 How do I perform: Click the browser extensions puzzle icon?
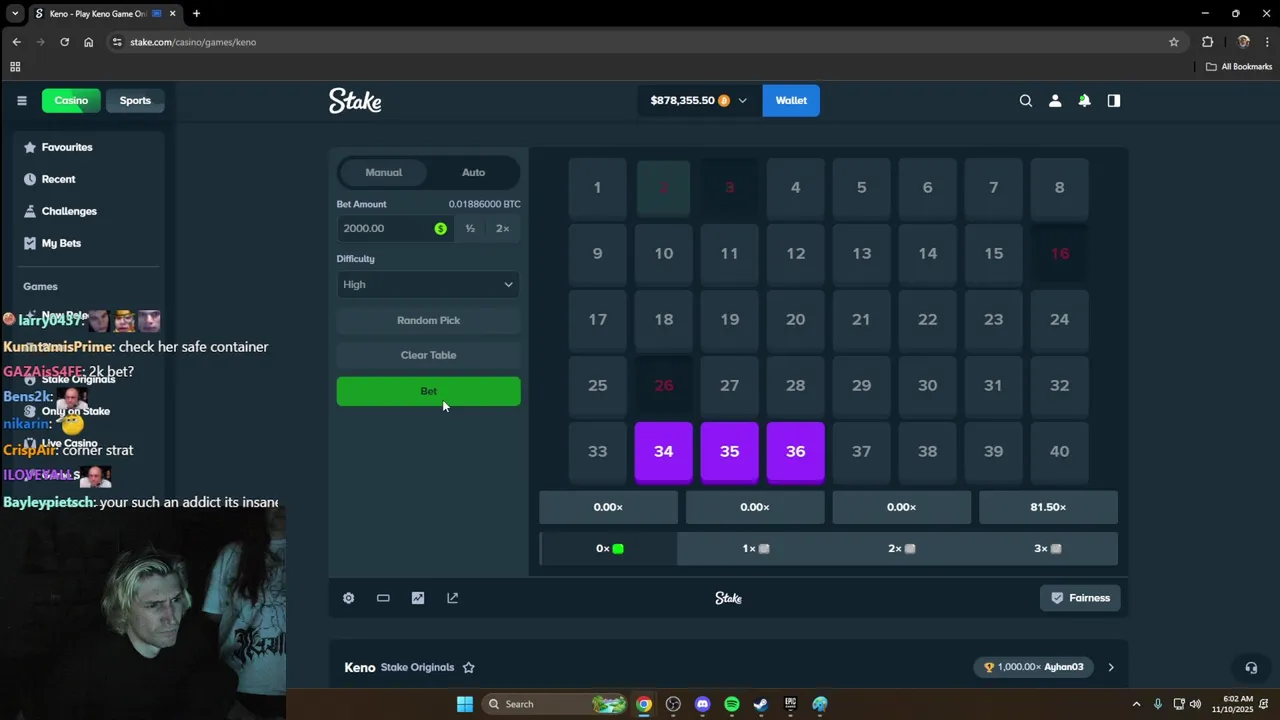(1207, 42)
